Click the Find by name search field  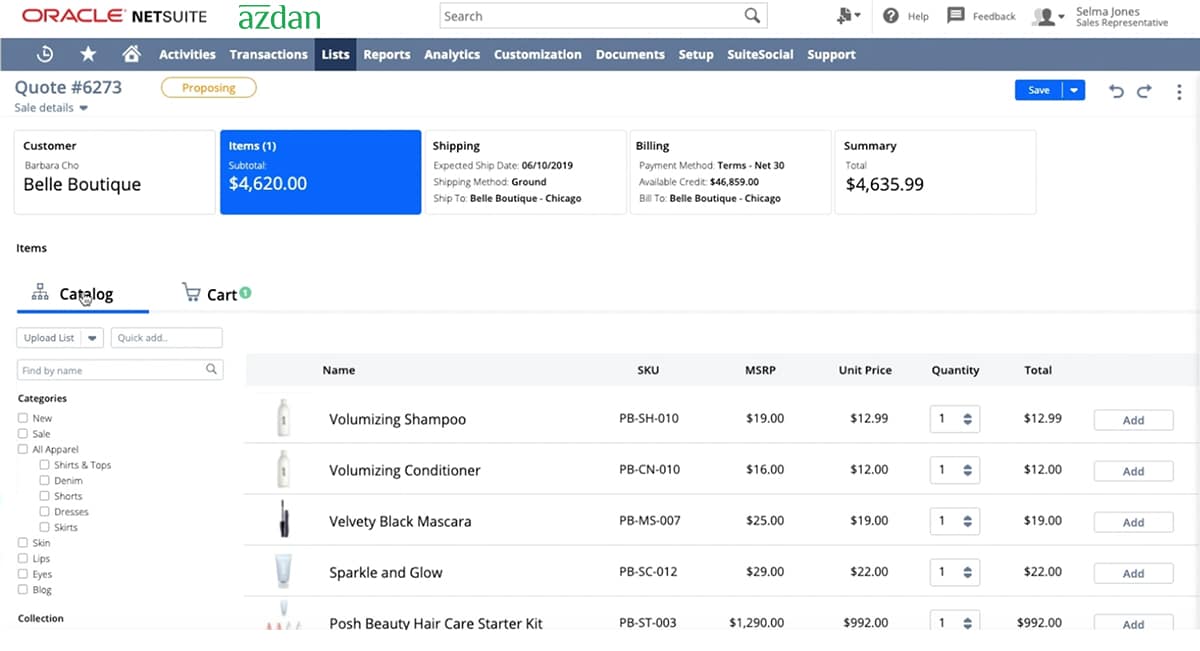coord(110,369)
